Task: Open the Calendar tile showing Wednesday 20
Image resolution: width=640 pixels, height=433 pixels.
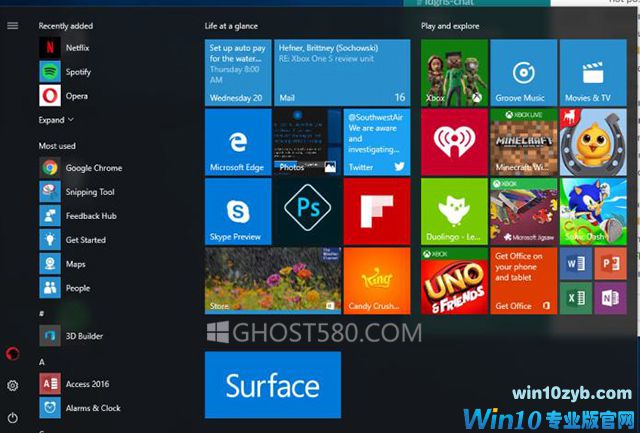Action: tap(238, 73)
